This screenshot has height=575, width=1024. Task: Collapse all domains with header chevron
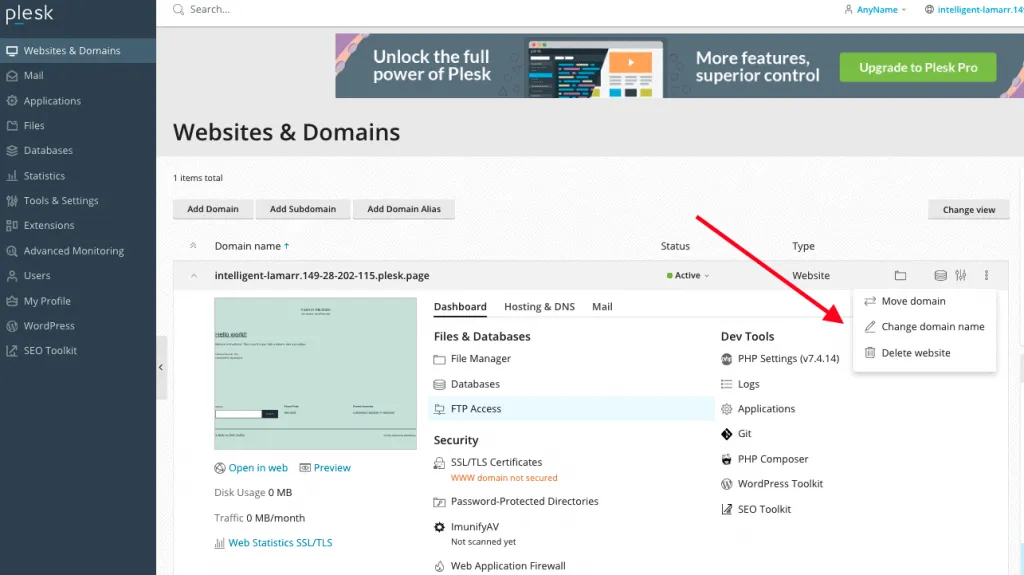193,246
